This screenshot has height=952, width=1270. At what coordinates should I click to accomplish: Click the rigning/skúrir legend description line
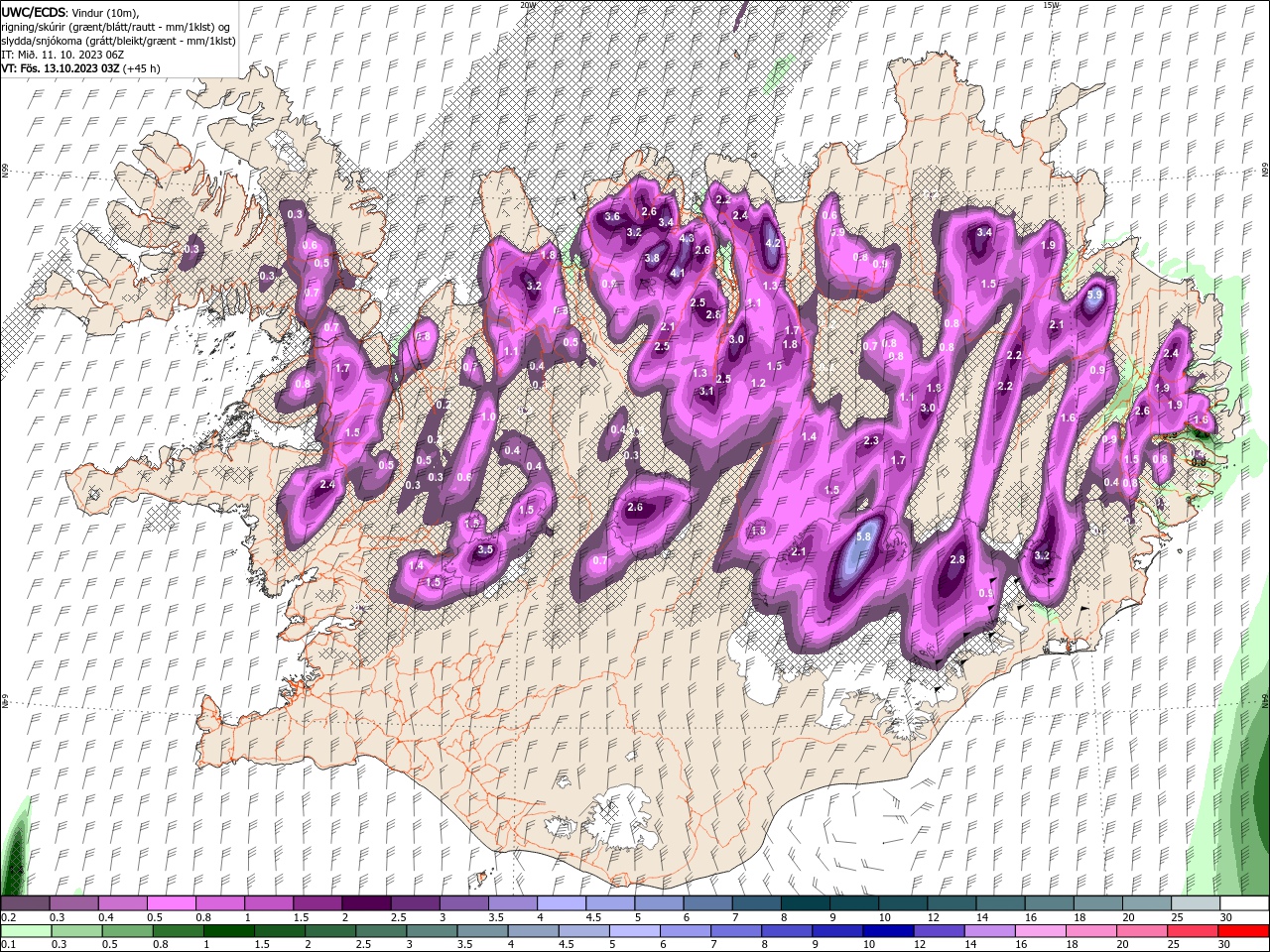tap(116, 27)
